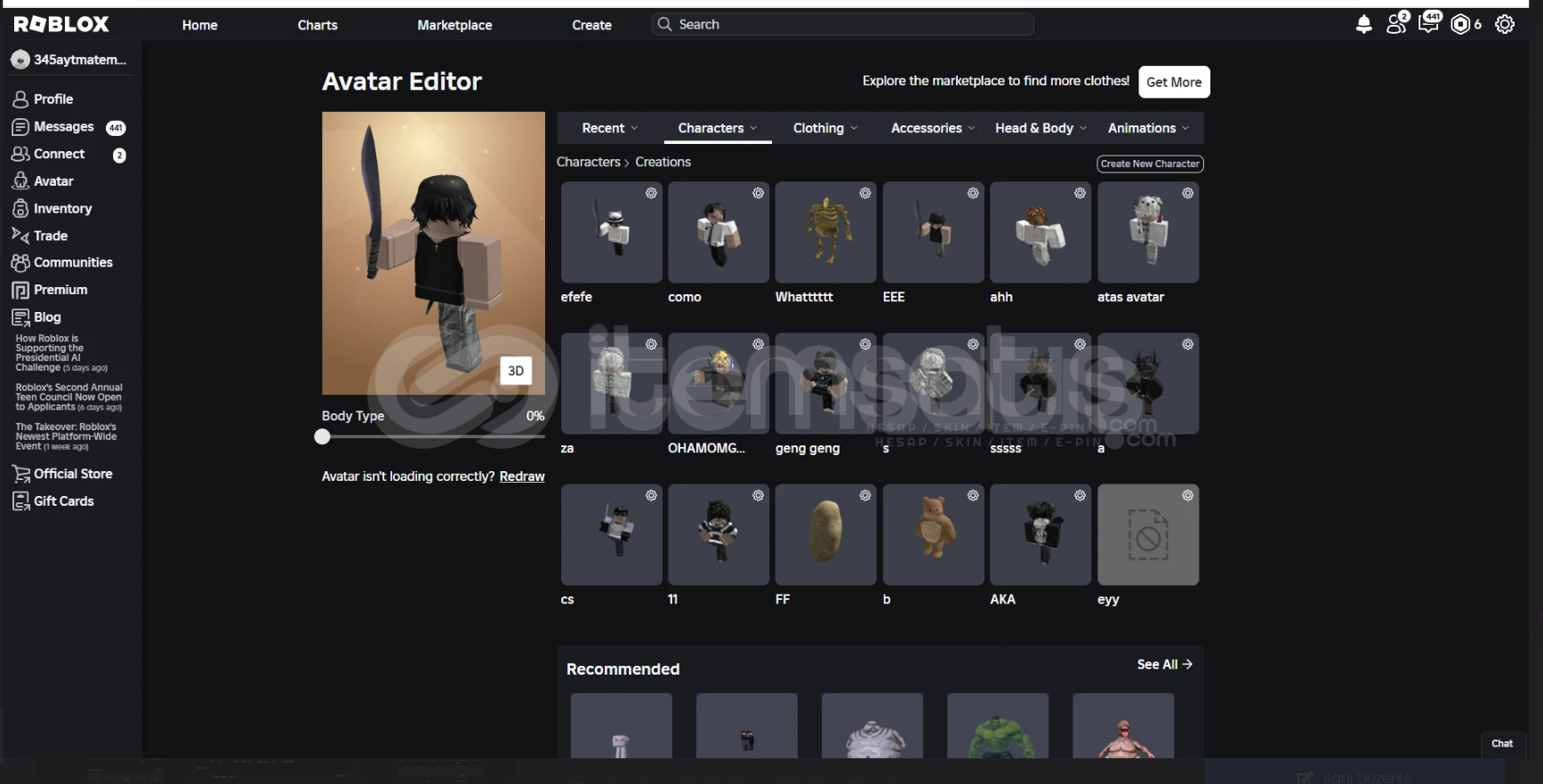Toggle the 3D avatar view button
1543x784 pixels.
516,371
